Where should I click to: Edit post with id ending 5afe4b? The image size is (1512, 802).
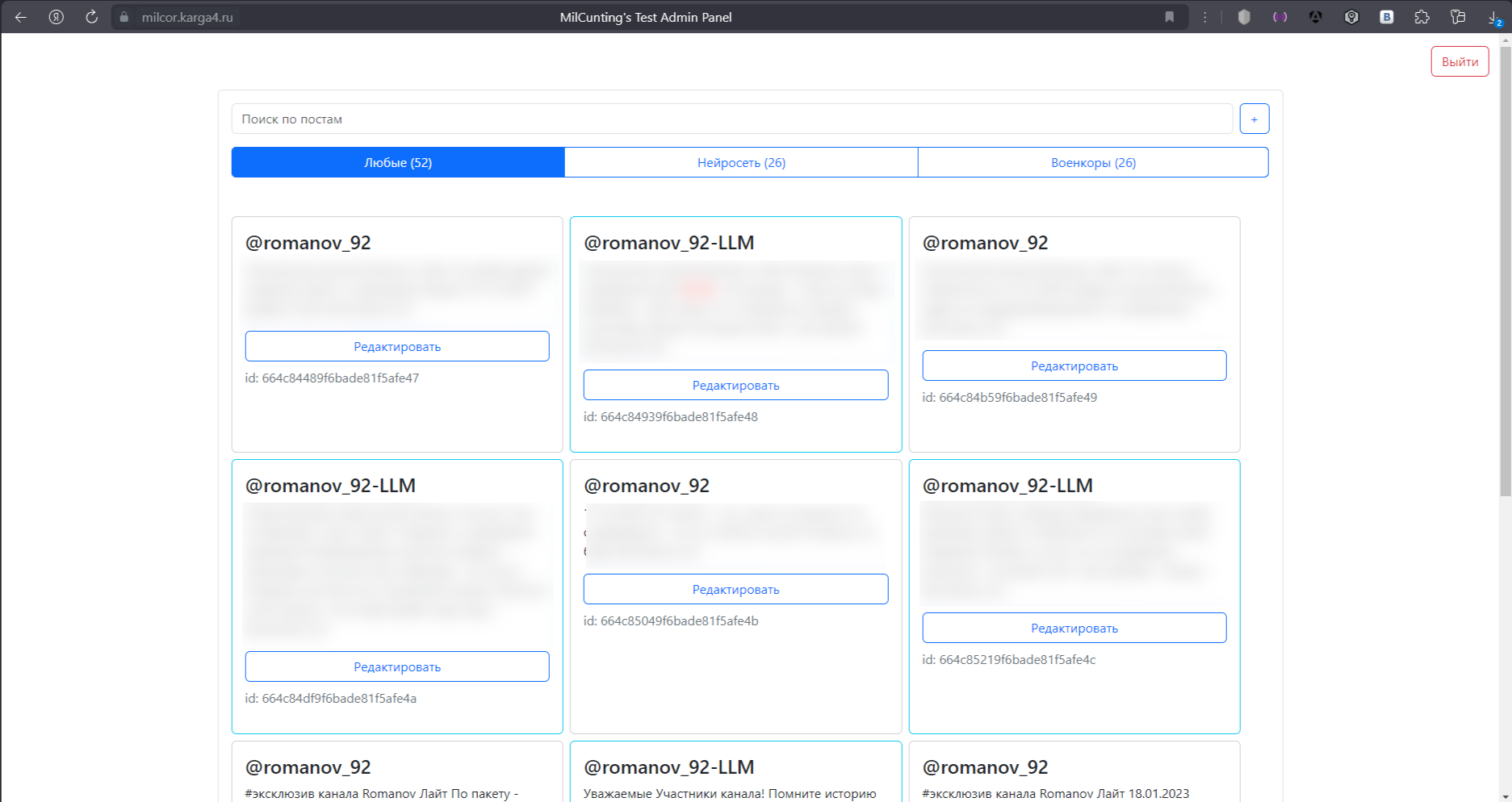click(735, 589)
